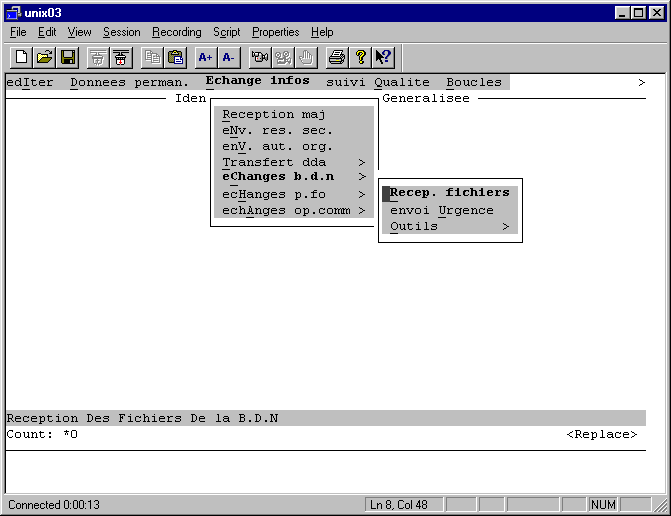Click the context help arrow-question icon
Viewport: 671px width, 516px height.
383,57
